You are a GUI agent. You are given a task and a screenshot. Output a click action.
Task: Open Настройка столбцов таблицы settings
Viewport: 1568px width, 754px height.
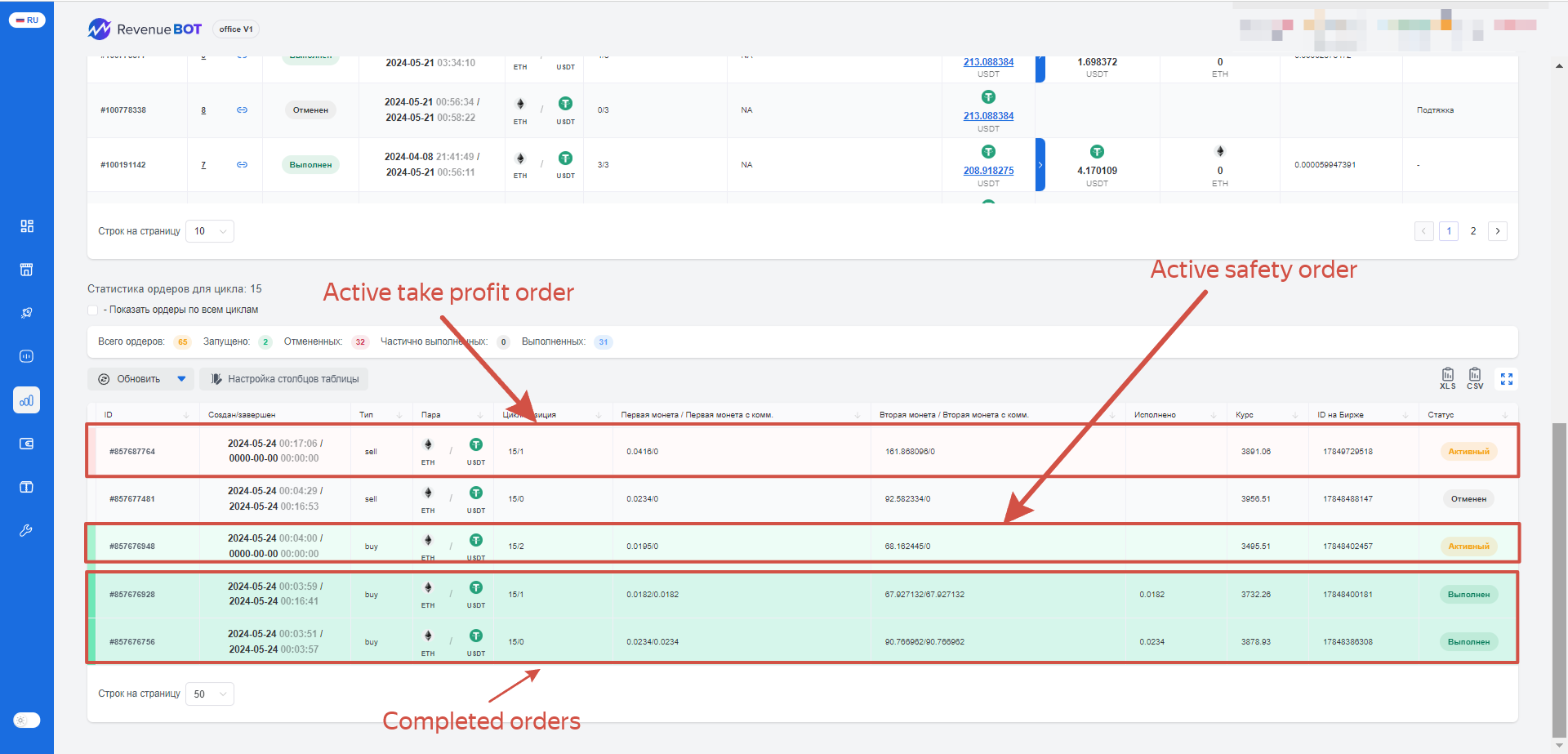tap(284, 379)
